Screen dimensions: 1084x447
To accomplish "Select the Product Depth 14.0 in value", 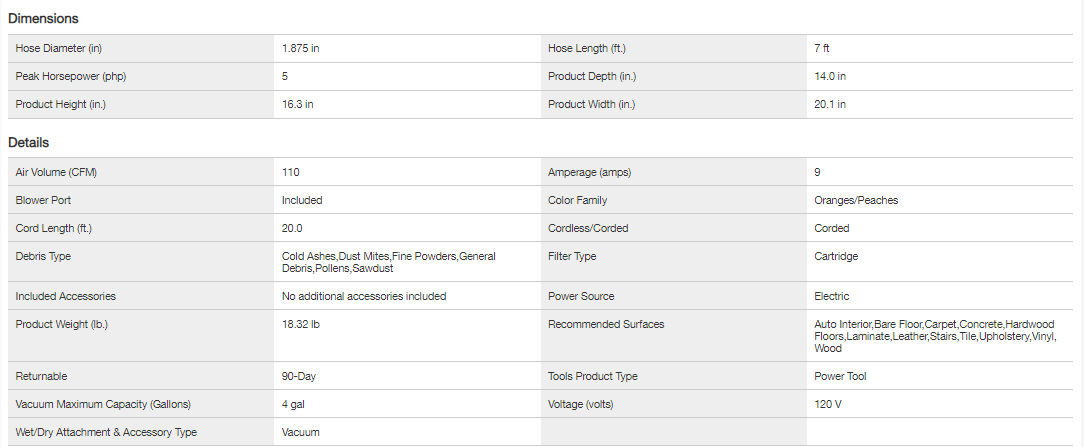I will click(x=830, y=76).
